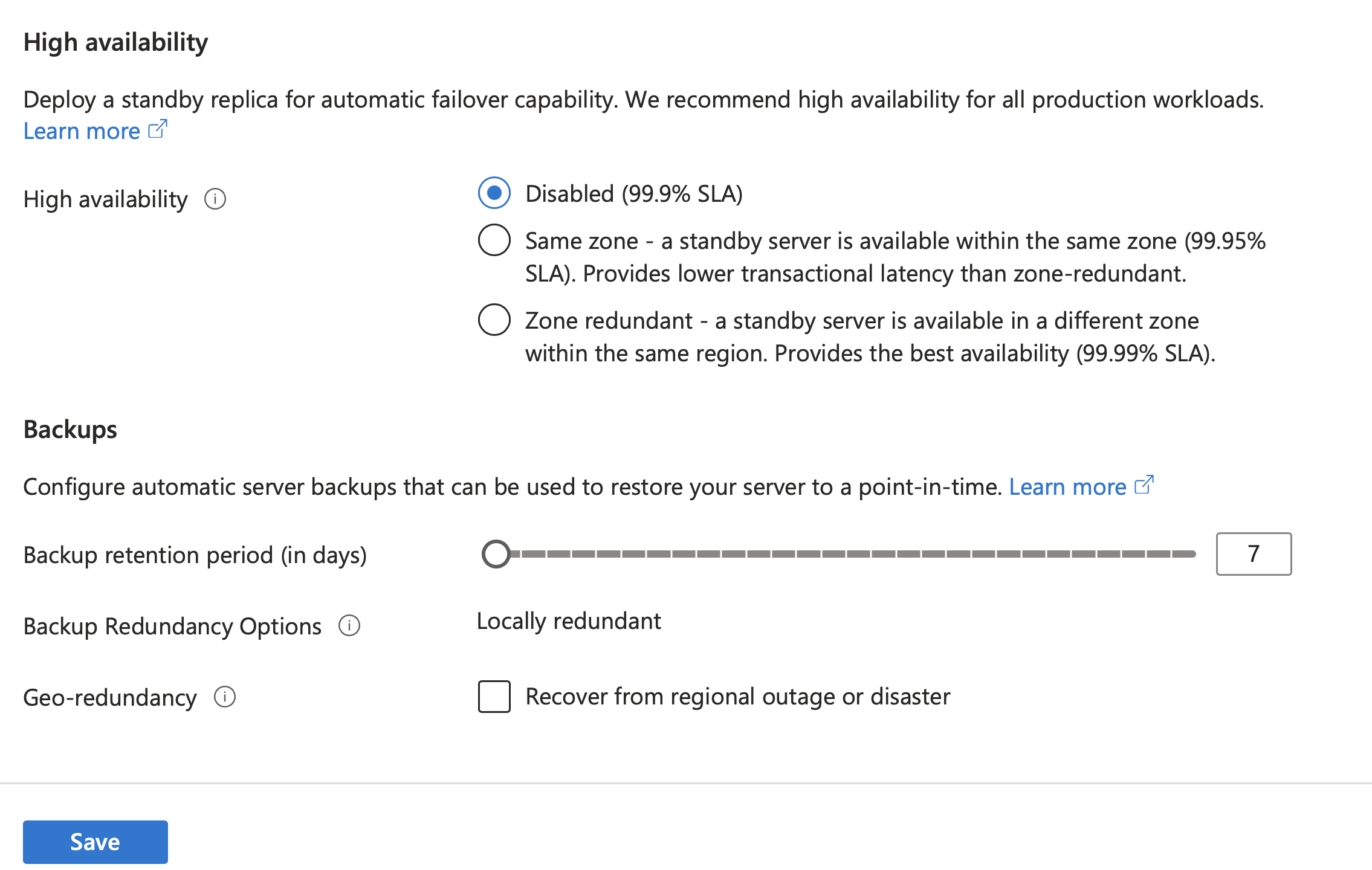Click the Backup Redundancy Options label

pyautogui.click(x=172, y=626)
